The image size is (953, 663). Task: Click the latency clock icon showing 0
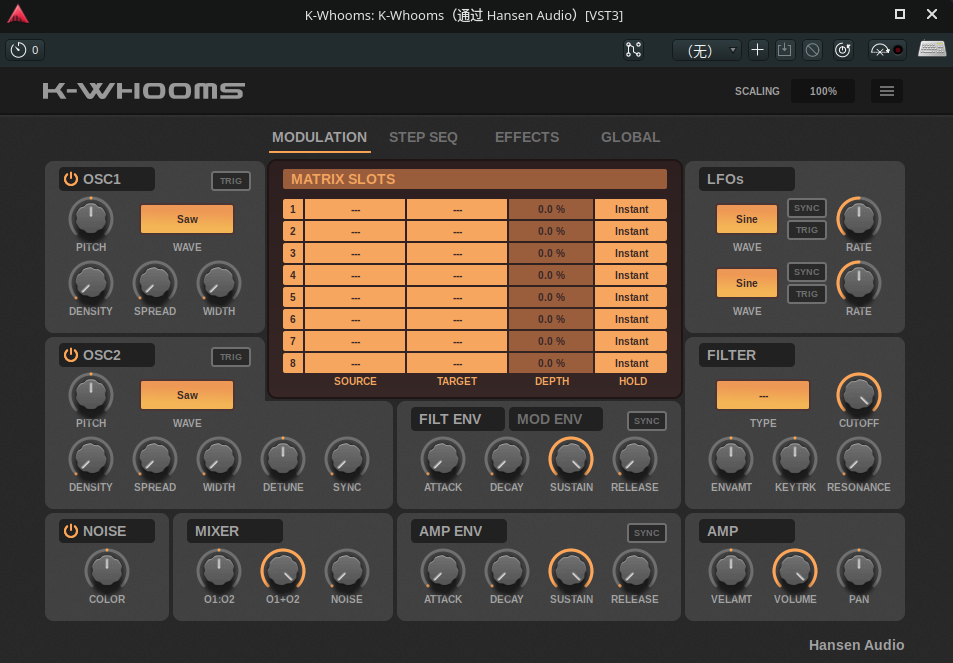[x=25, y=50]
